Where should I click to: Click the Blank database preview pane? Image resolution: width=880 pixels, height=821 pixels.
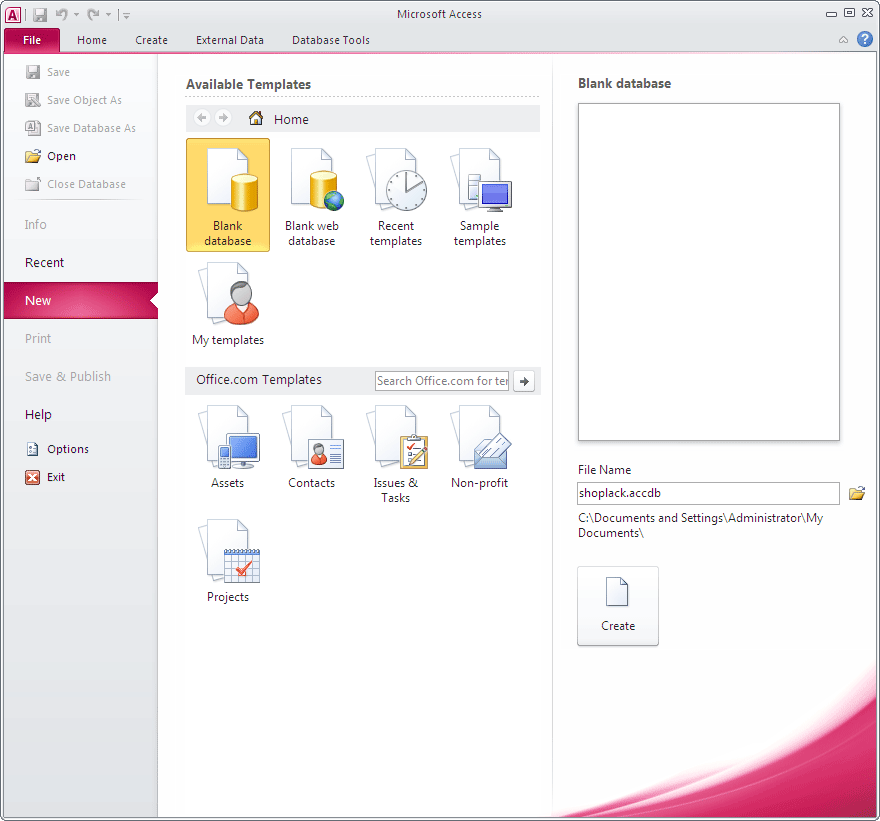(709, 272)
